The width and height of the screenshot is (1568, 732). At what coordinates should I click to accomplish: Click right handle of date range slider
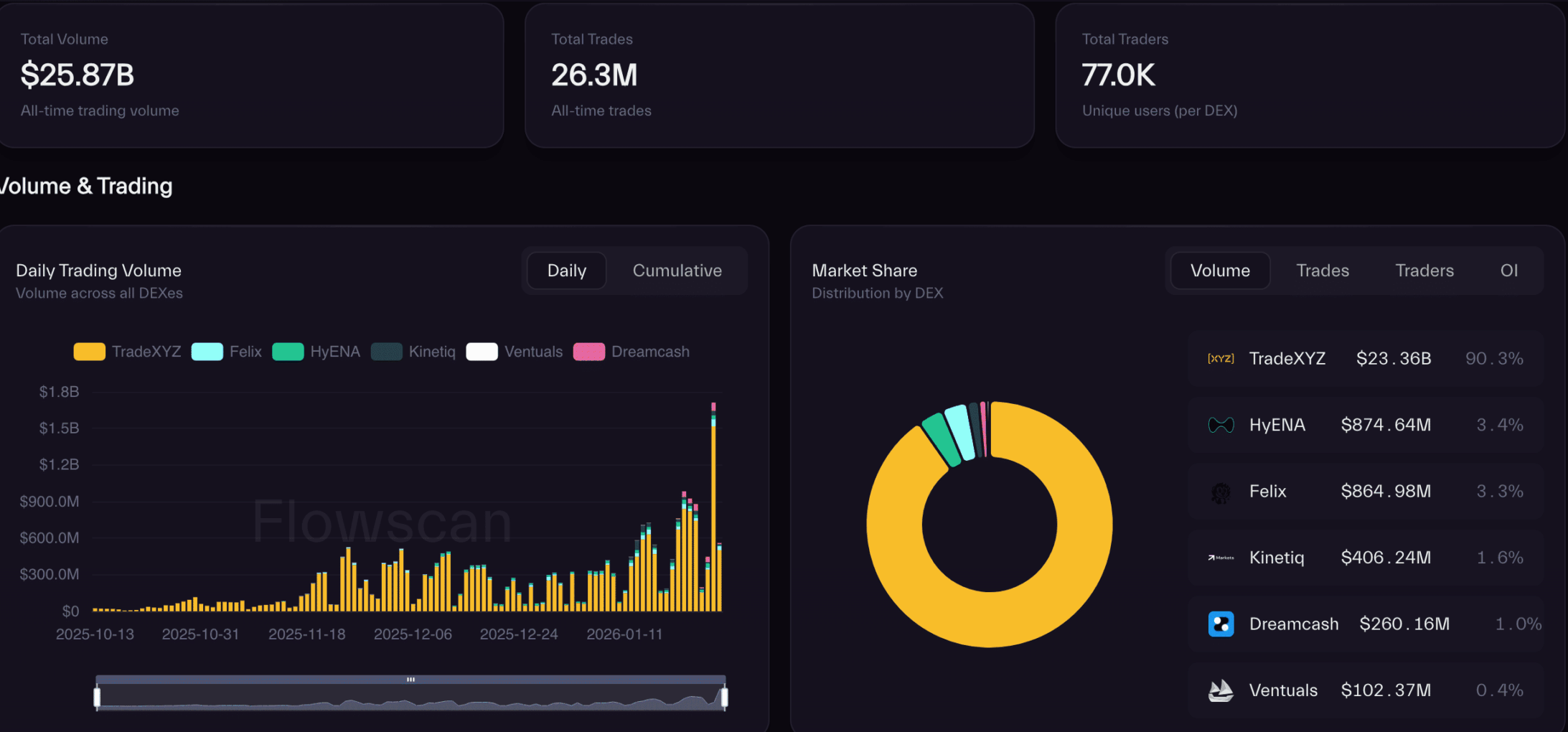click(725, 697)
